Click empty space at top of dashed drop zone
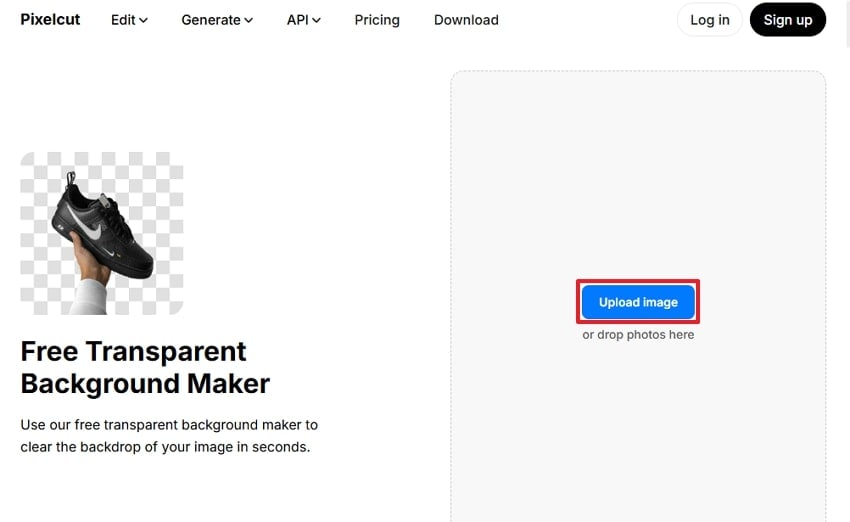Screen dimensions: 850x522 tap(638, 120)
